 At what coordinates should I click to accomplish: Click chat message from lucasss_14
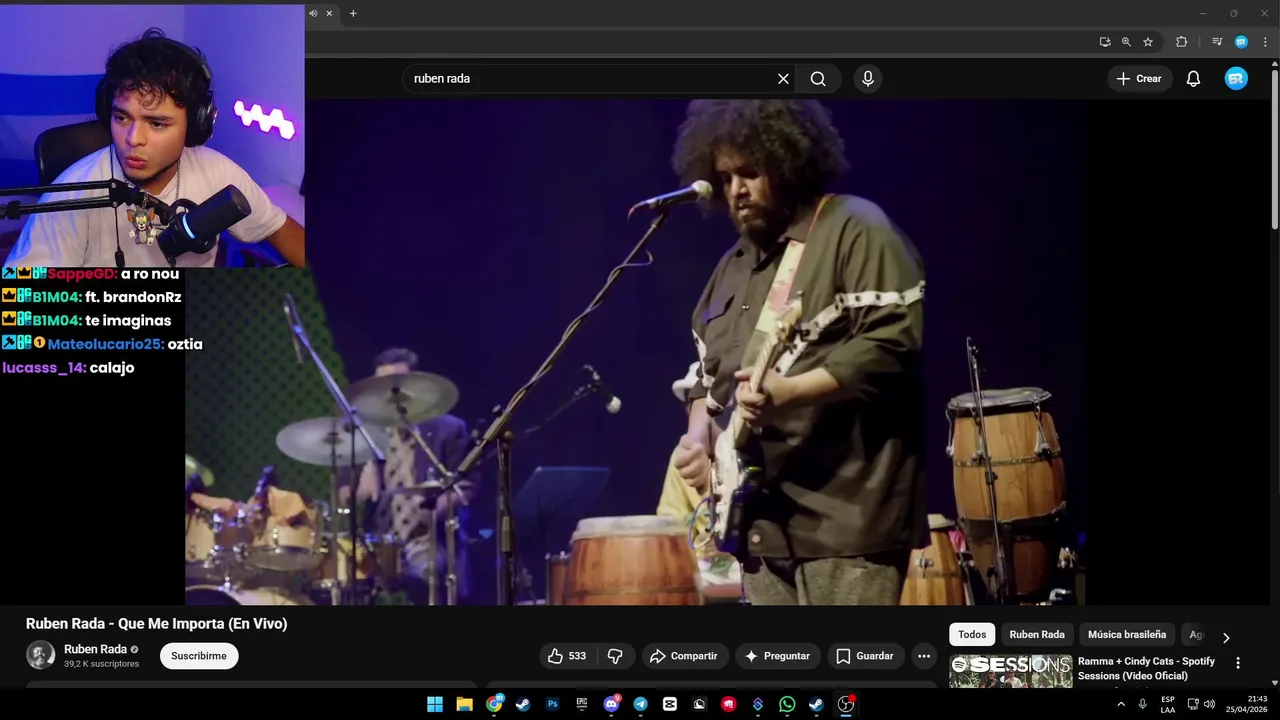click(68, 367)
